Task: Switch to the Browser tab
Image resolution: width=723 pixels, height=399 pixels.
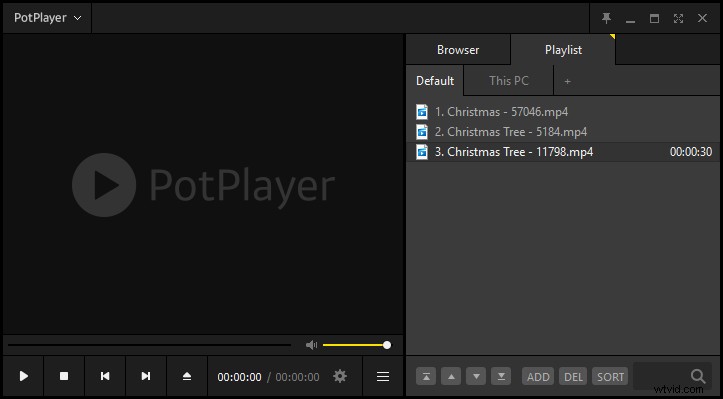Action: [458, 50]
